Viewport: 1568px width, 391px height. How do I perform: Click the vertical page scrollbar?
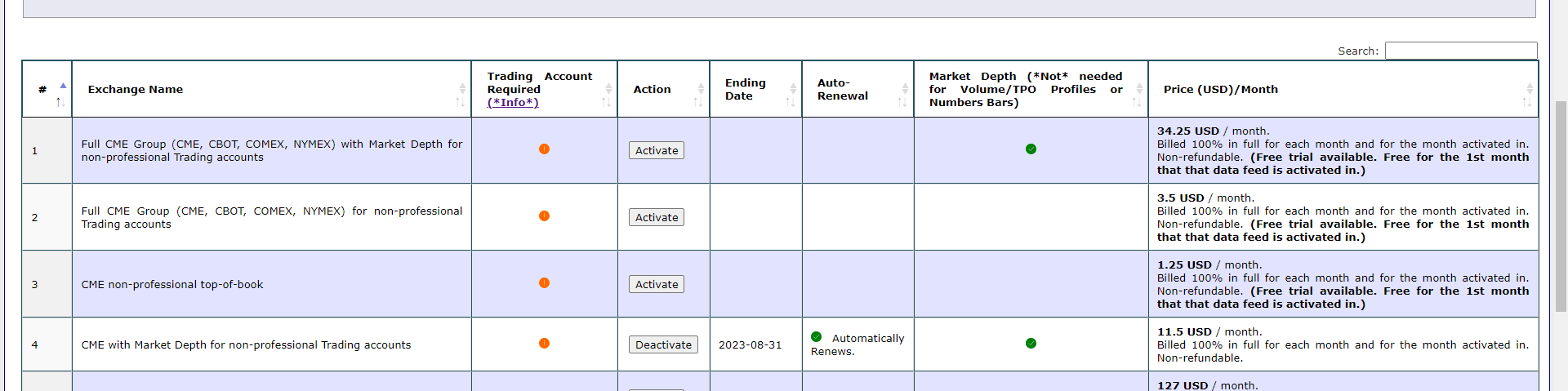point(1561,204)
